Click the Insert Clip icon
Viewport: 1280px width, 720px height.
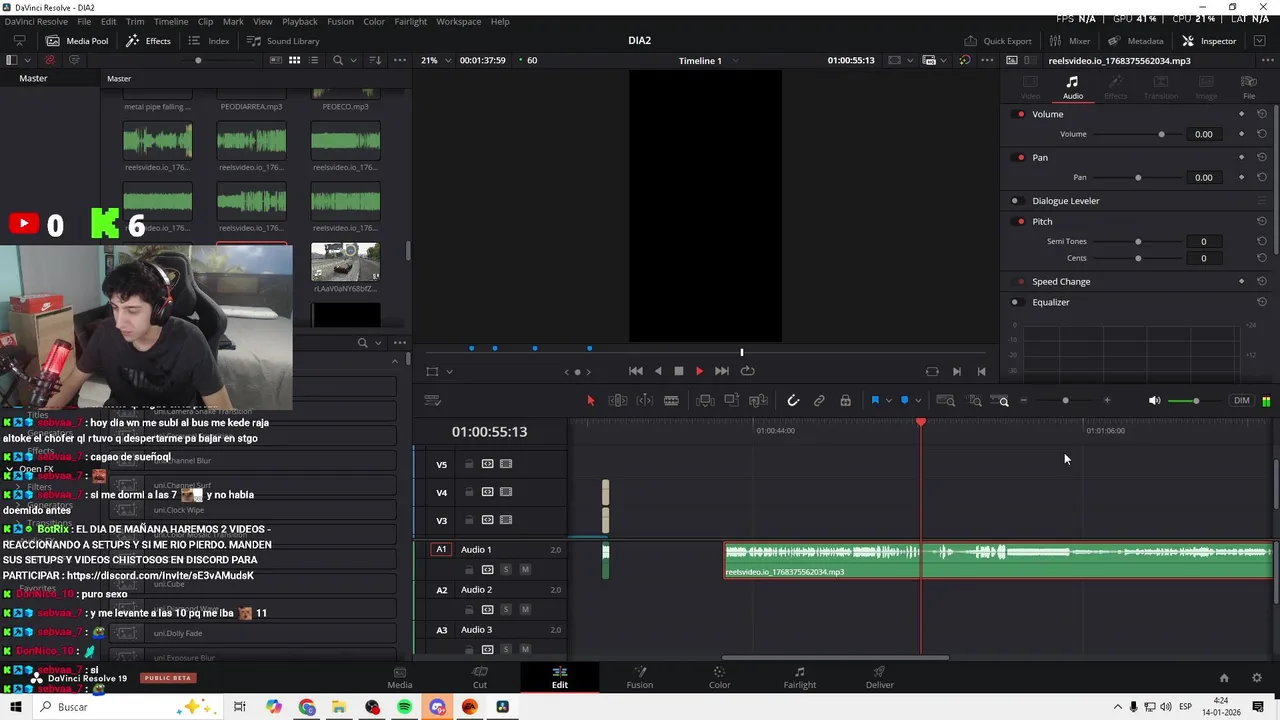[705, 401]
